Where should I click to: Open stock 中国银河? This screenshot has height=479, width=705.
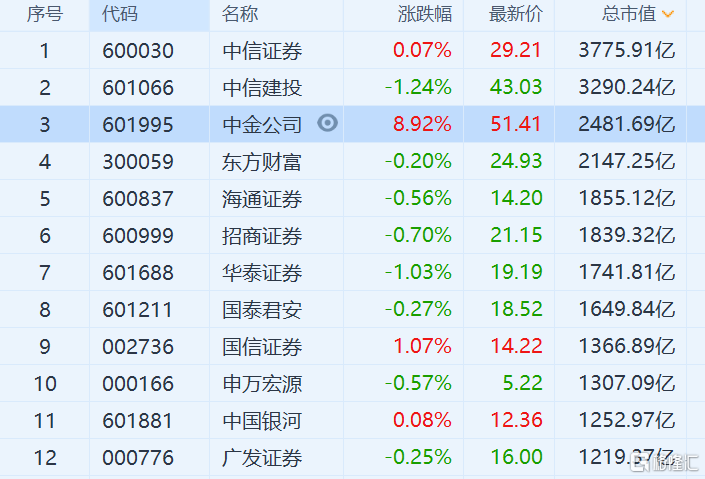[x=262, y=421]
